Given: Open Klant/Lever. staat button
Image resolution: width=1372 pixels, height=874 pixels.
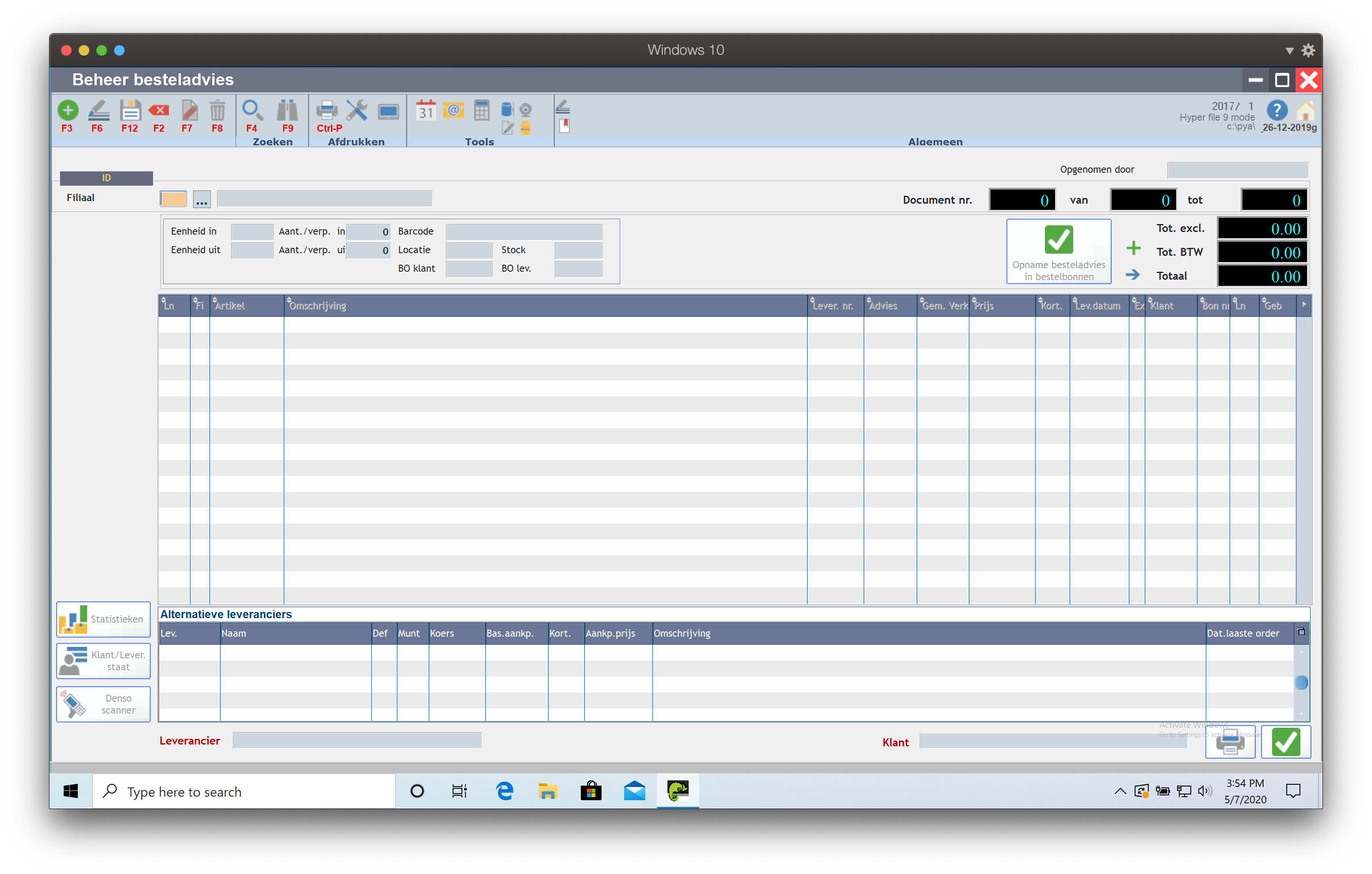Looking at the screenshot, I should point(104,660).
